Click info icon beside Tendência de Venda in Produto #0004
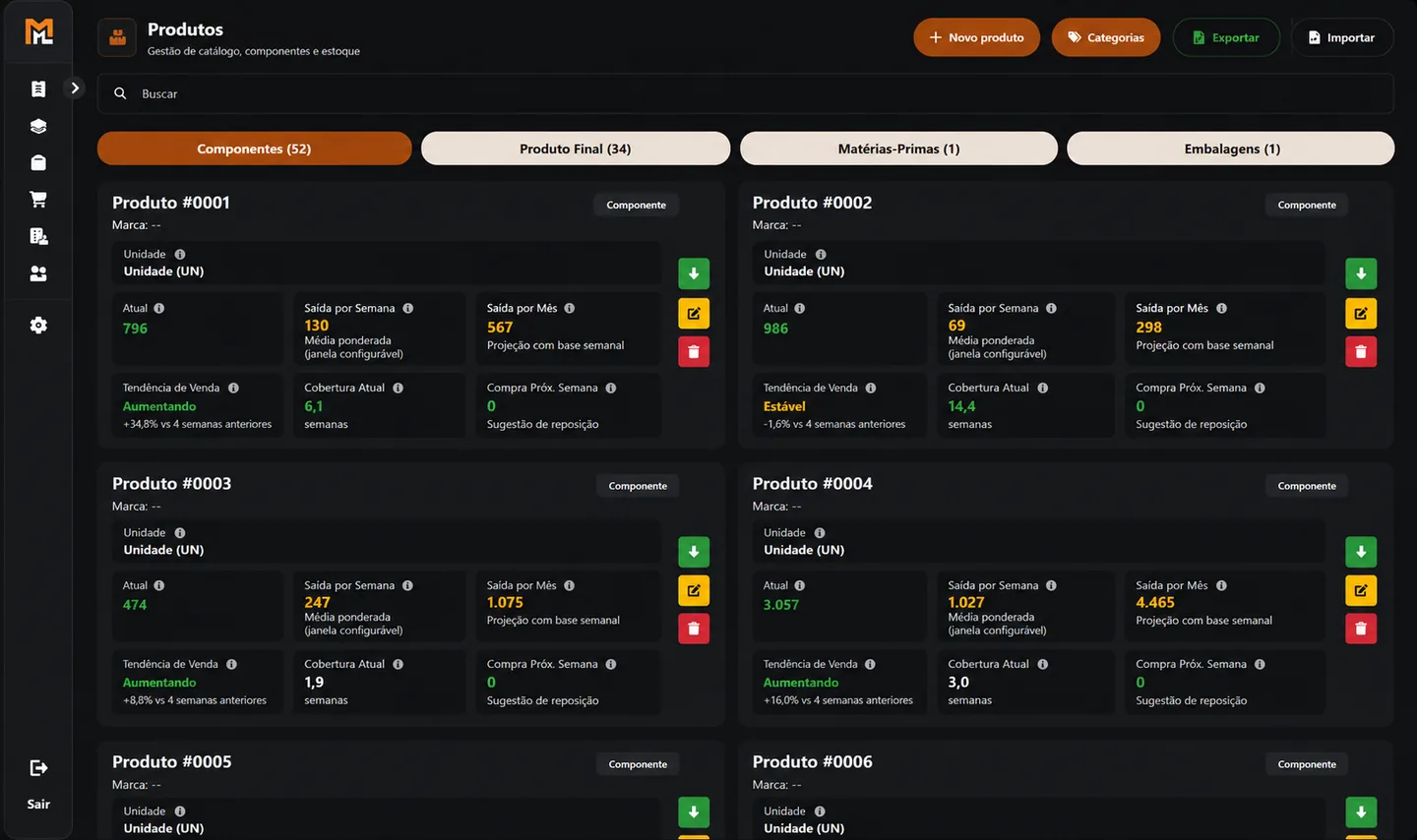This screenshot has height=840, width=1417. 870,664
